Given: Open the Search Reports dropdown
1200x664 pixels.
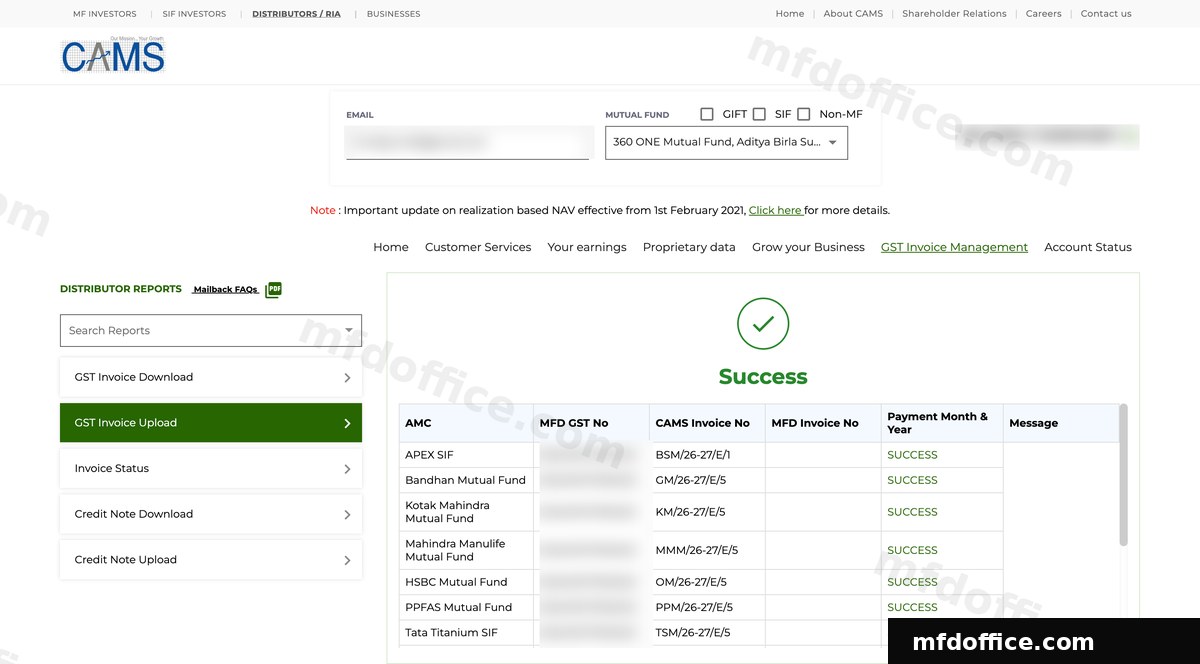Looking at the screenshot, I should pyautogui.click(x=211, y=330).
